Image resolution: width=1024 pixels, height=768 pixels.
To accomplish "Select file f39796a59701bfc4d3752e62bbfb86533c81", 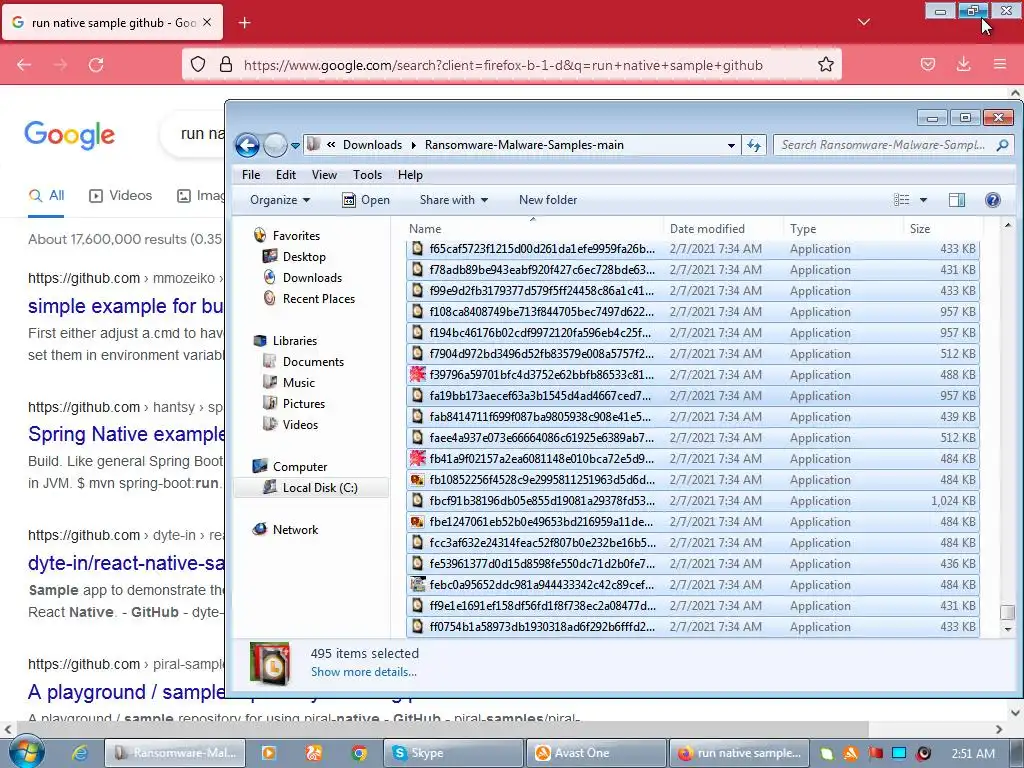I will point(693,375).
